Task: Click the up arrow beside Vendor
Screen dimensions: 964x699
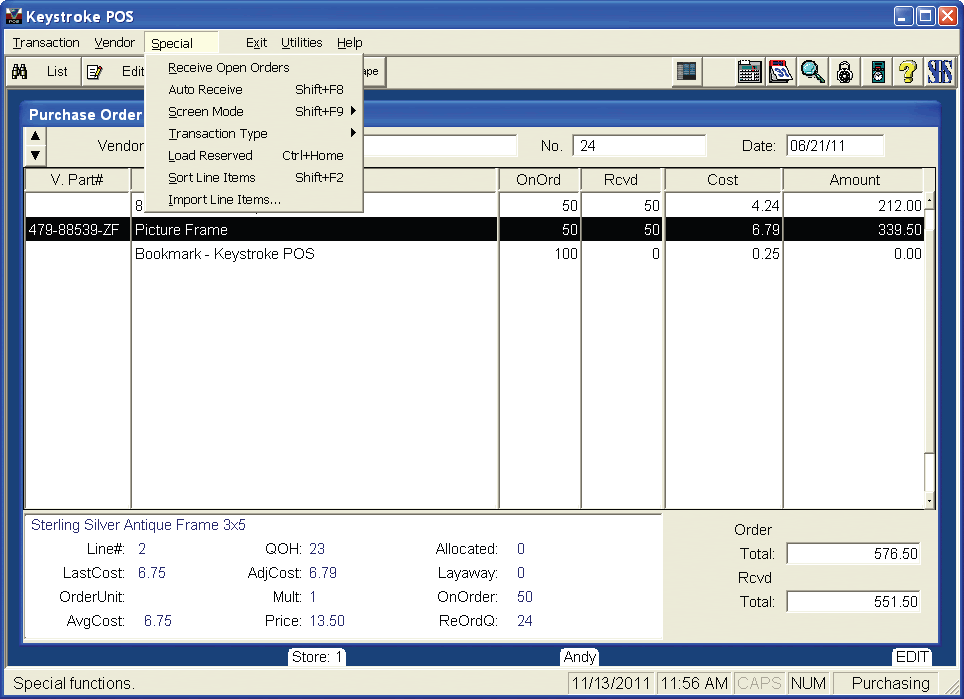Action: click(x=35, y=136)
